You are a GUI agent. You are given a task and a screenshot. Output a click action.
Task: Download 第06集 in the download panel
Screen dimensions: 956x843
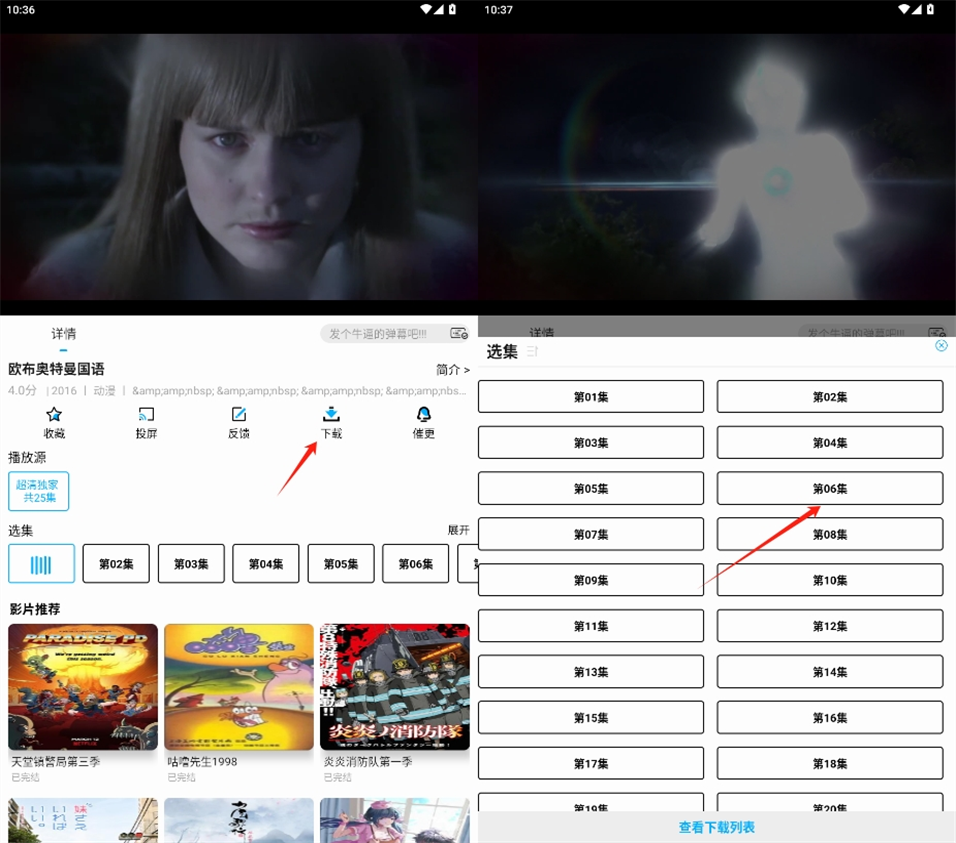tap(830, 488)
